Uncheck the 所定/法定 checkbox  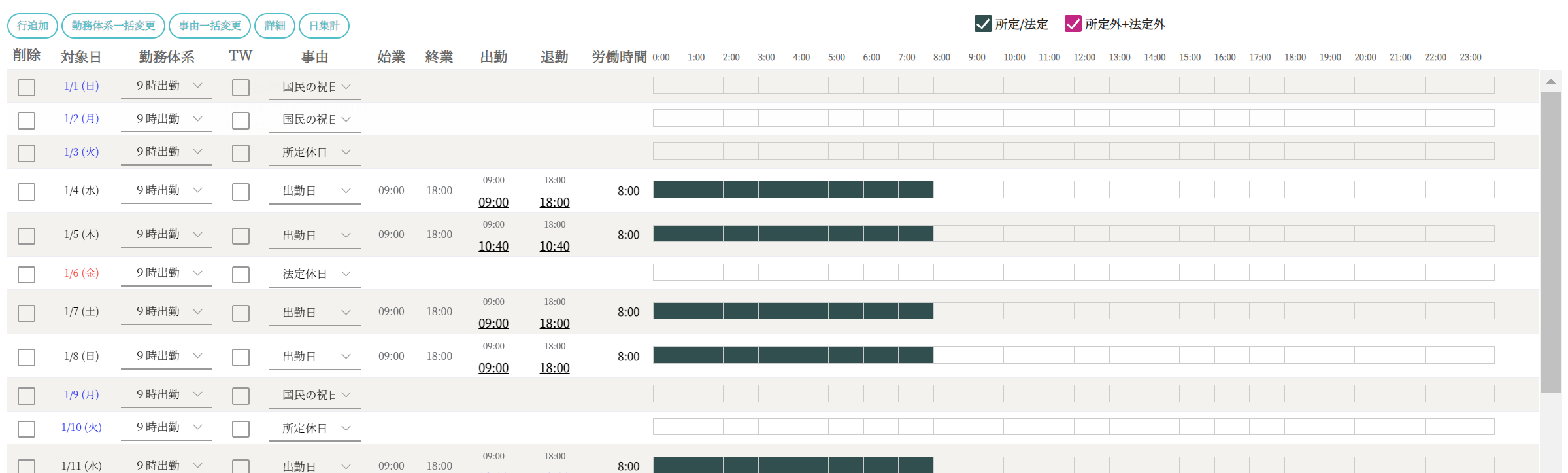click(x=982, y=24)
